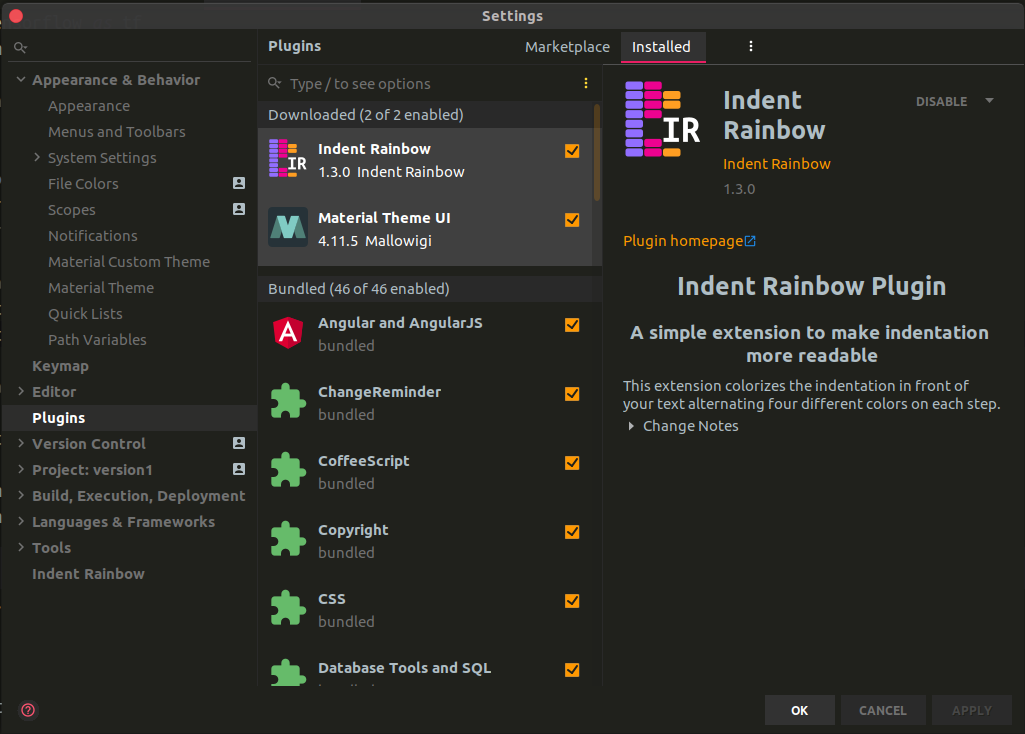Open the help question mark icon
This screenshot has width=1025, height=734.
point(28,710)
